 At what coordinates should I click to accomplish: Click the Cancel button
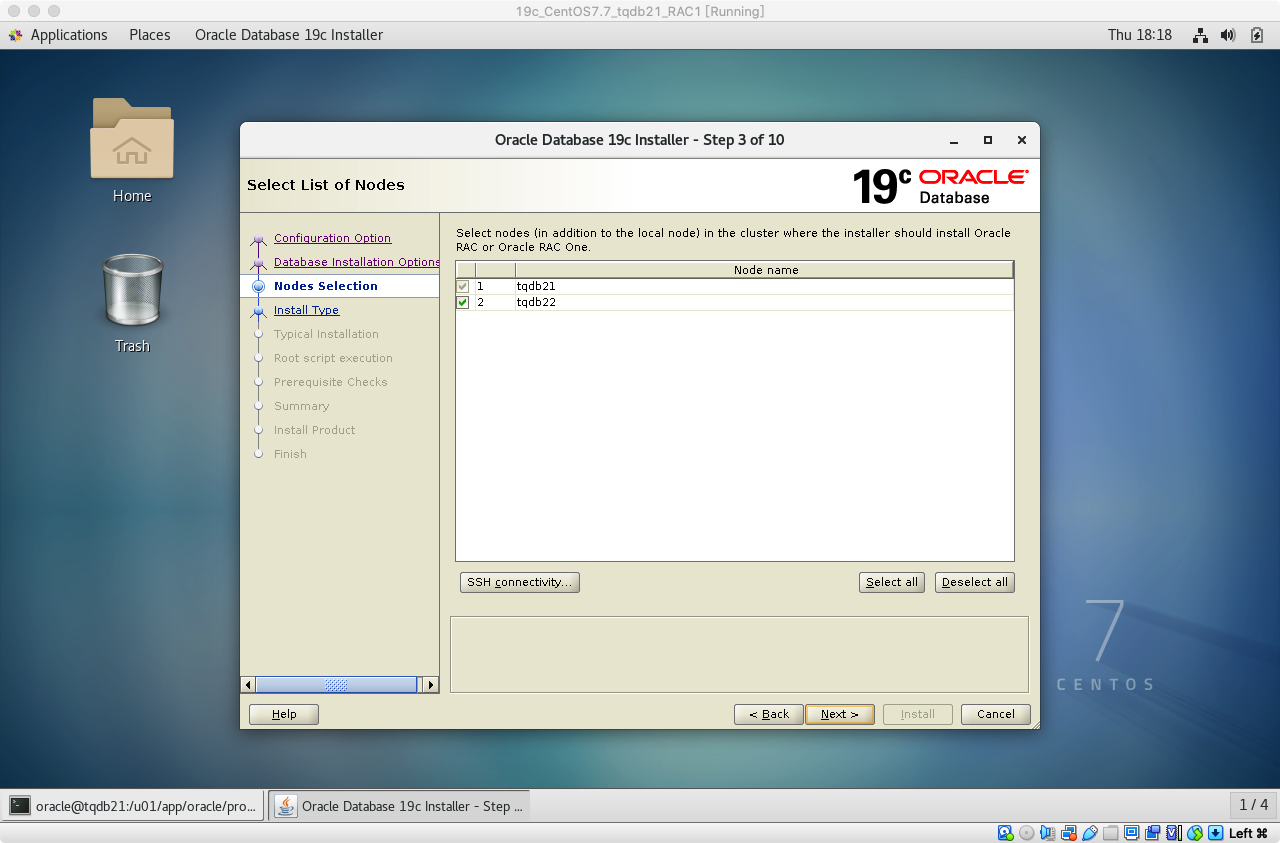pyautogui.click(x=996, y=714)
